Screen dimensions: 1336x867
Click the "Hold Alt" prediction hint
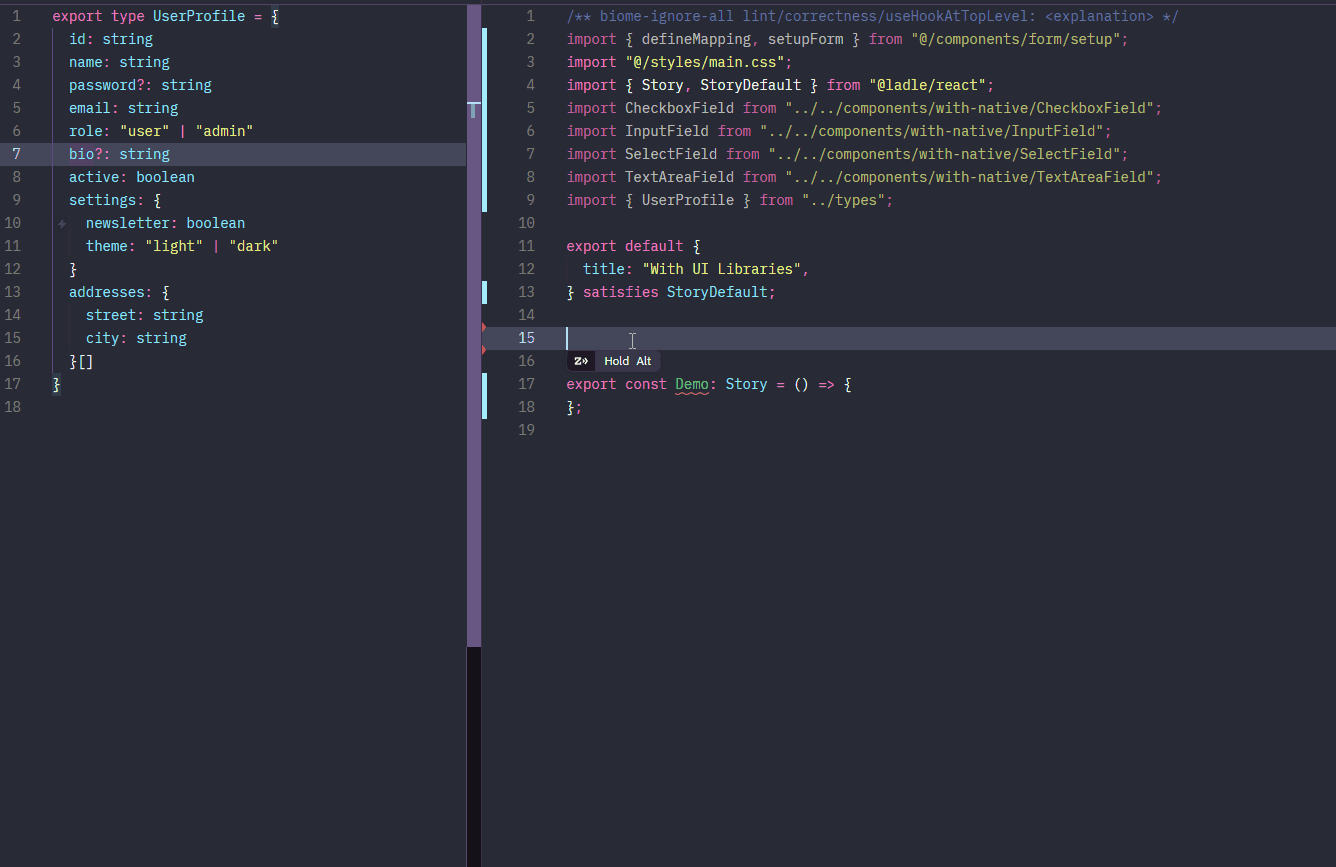pyautogui.click(x=627, y=361)
